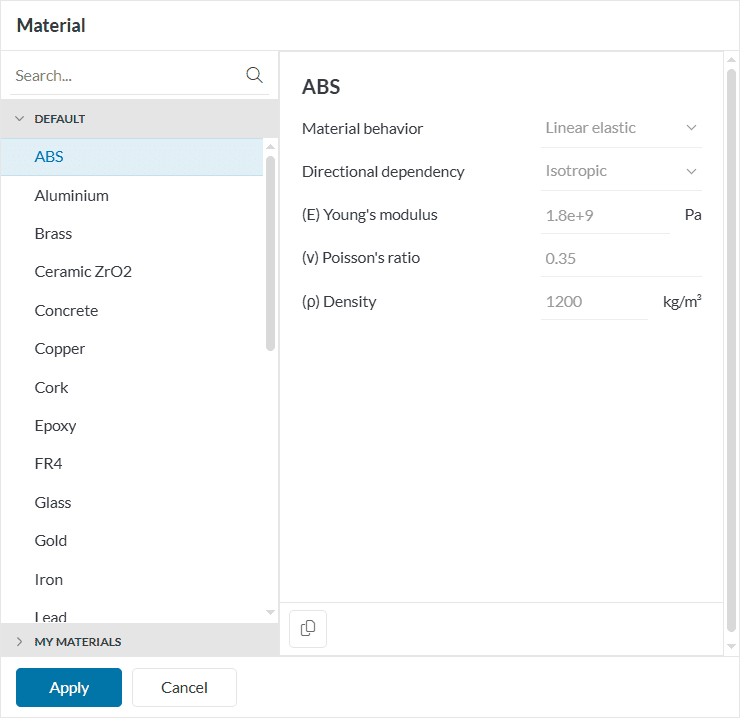Click the Density value field
740x718 pixels.
click(x=594, y=301)
